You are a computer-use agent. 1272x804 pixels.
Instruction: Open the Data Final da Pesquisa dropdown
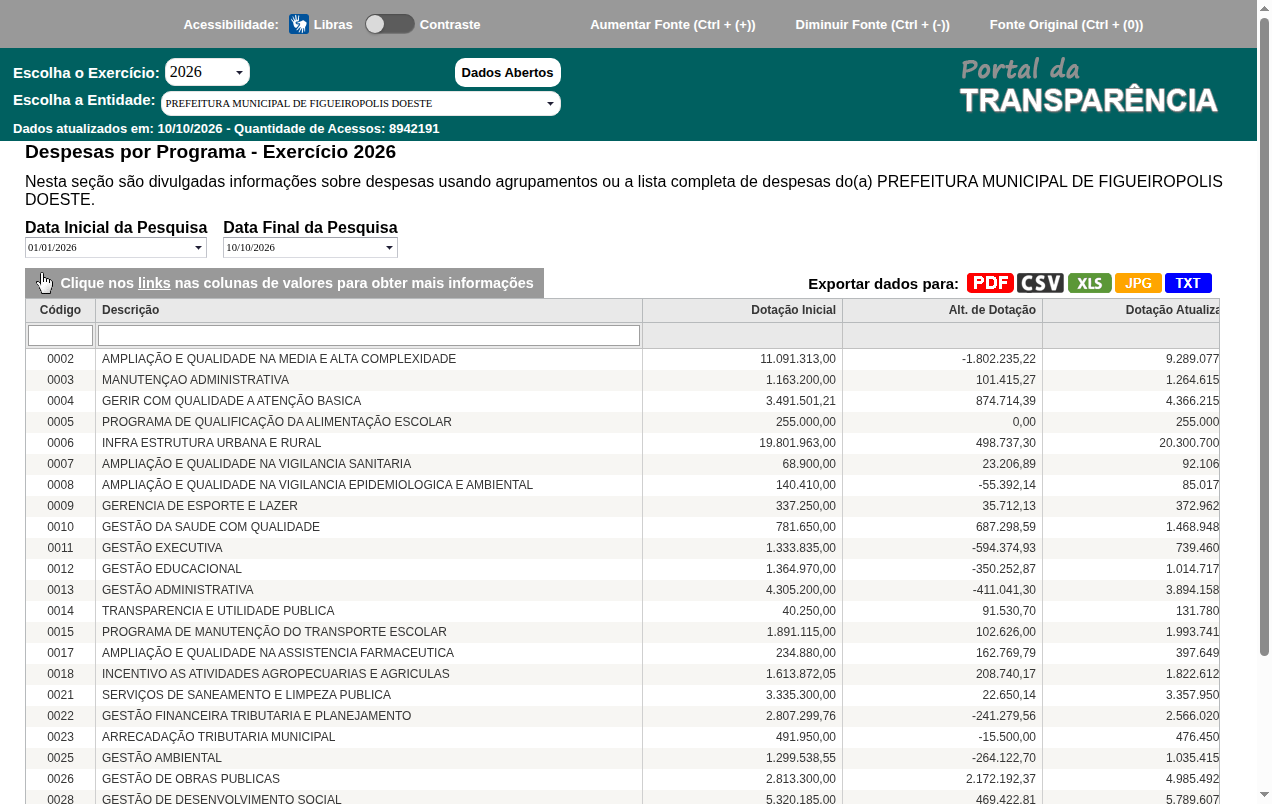[x=310, y=247]
